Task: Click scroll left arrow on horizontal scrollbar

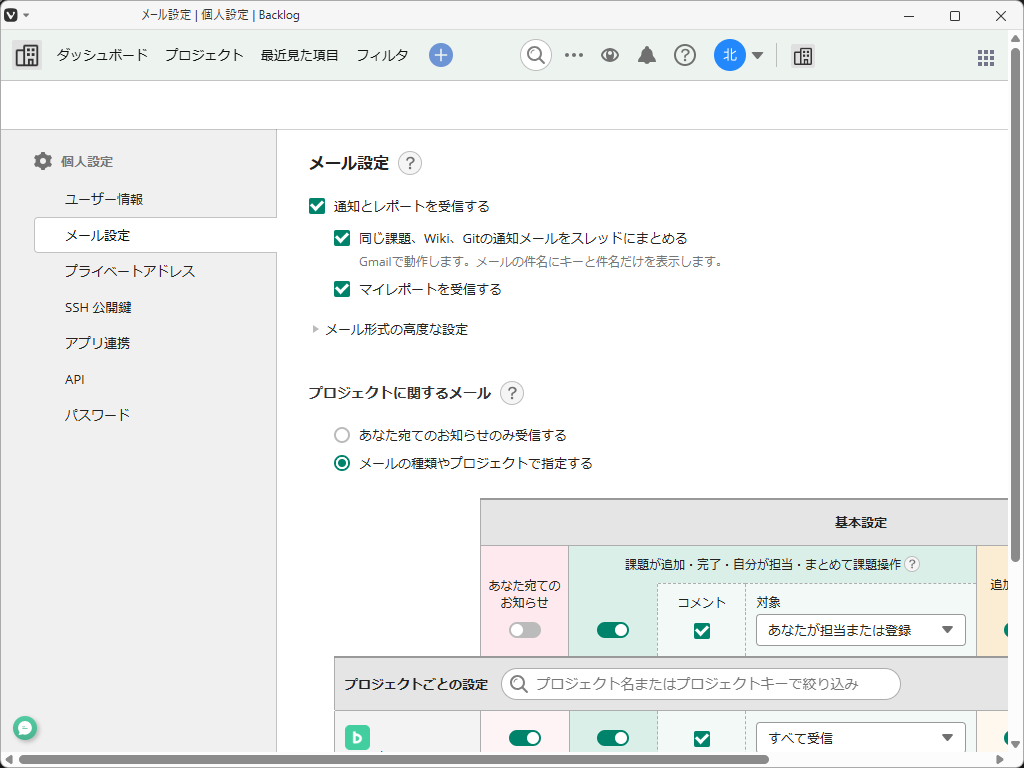Action: pyautogui.click(x=8, y=760)
